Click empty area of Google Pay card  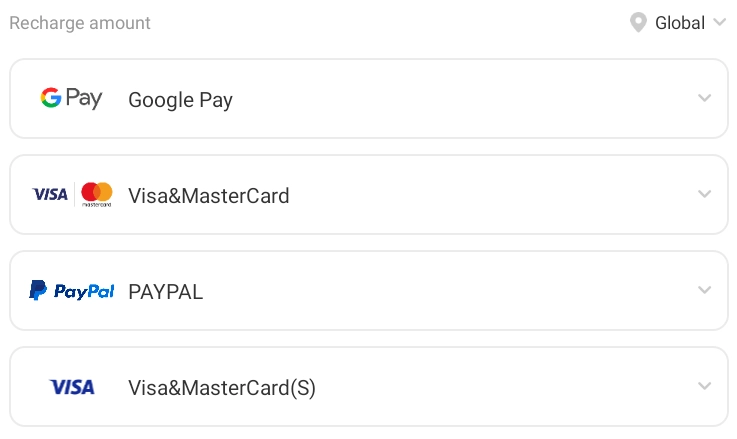(450, 98)
